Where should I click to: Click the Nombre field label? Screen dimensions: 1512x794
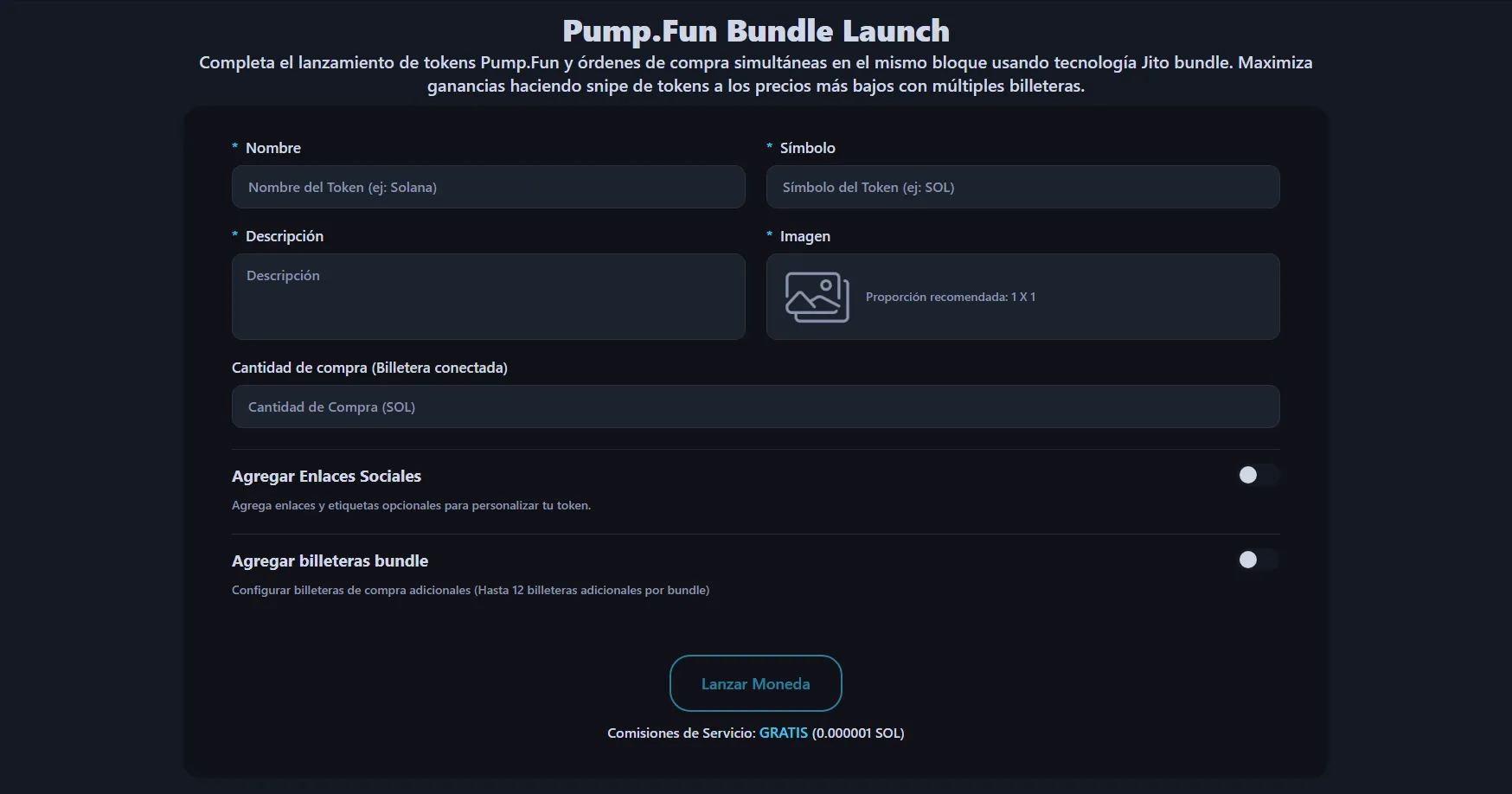[273, 148]
